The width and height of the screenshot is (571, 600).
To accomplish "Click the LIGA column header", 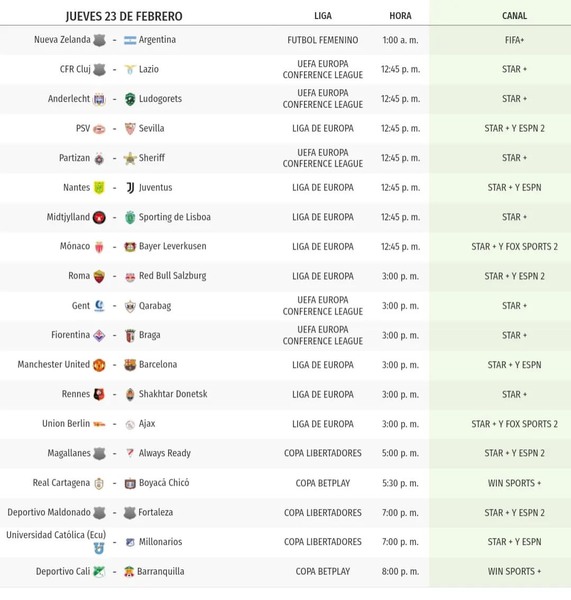I will tap(323, 16).
